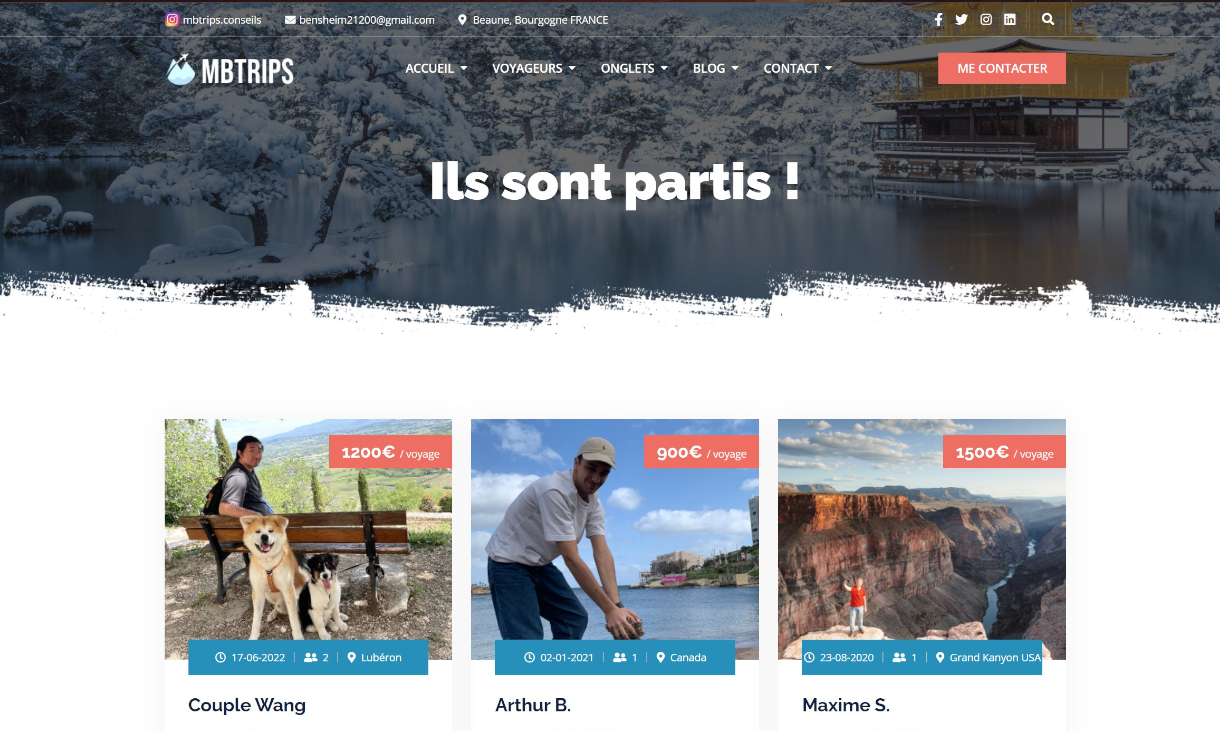Open the CONTACT menu item
The width and height of the screenshot is (1220, 731).
coord(798,68)
